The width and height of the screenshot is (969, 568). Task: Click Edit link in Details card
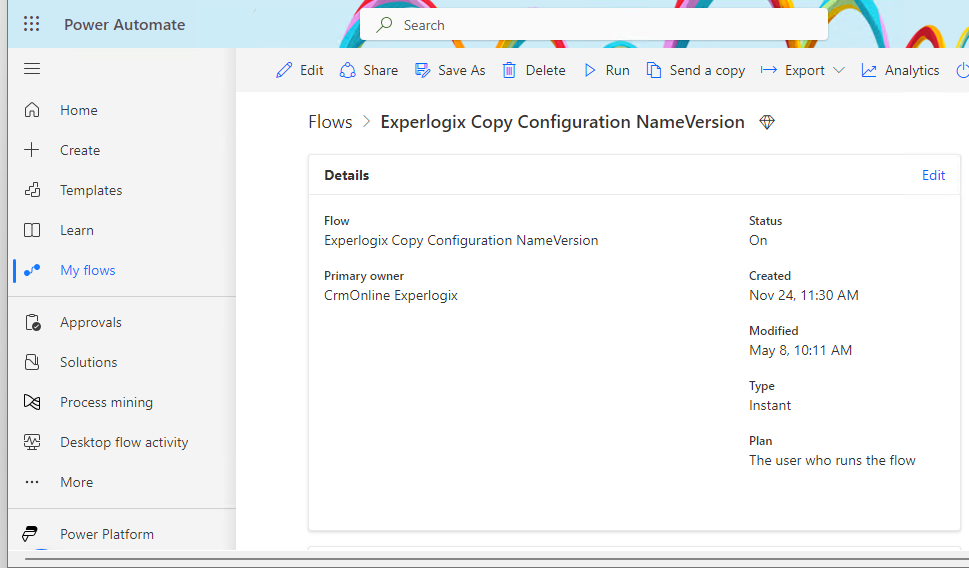(933, 175)
